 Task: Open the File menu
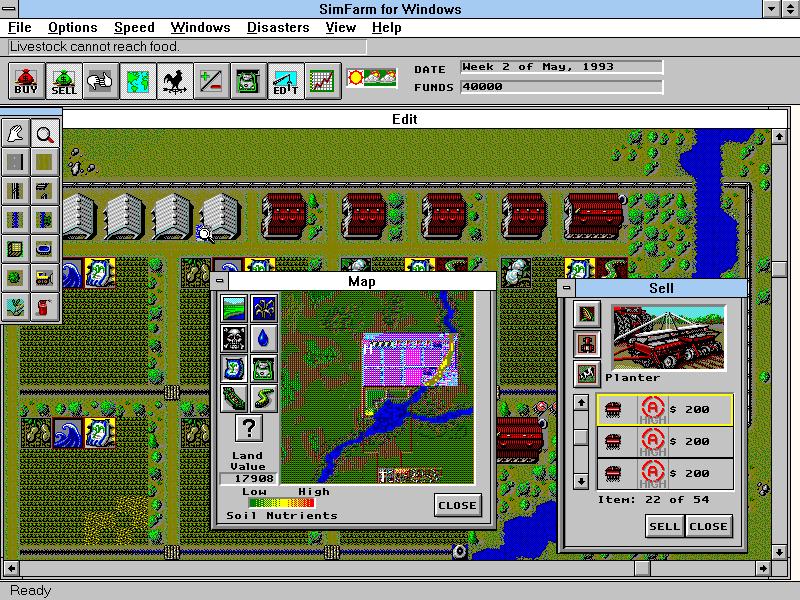tap(20, 28)
